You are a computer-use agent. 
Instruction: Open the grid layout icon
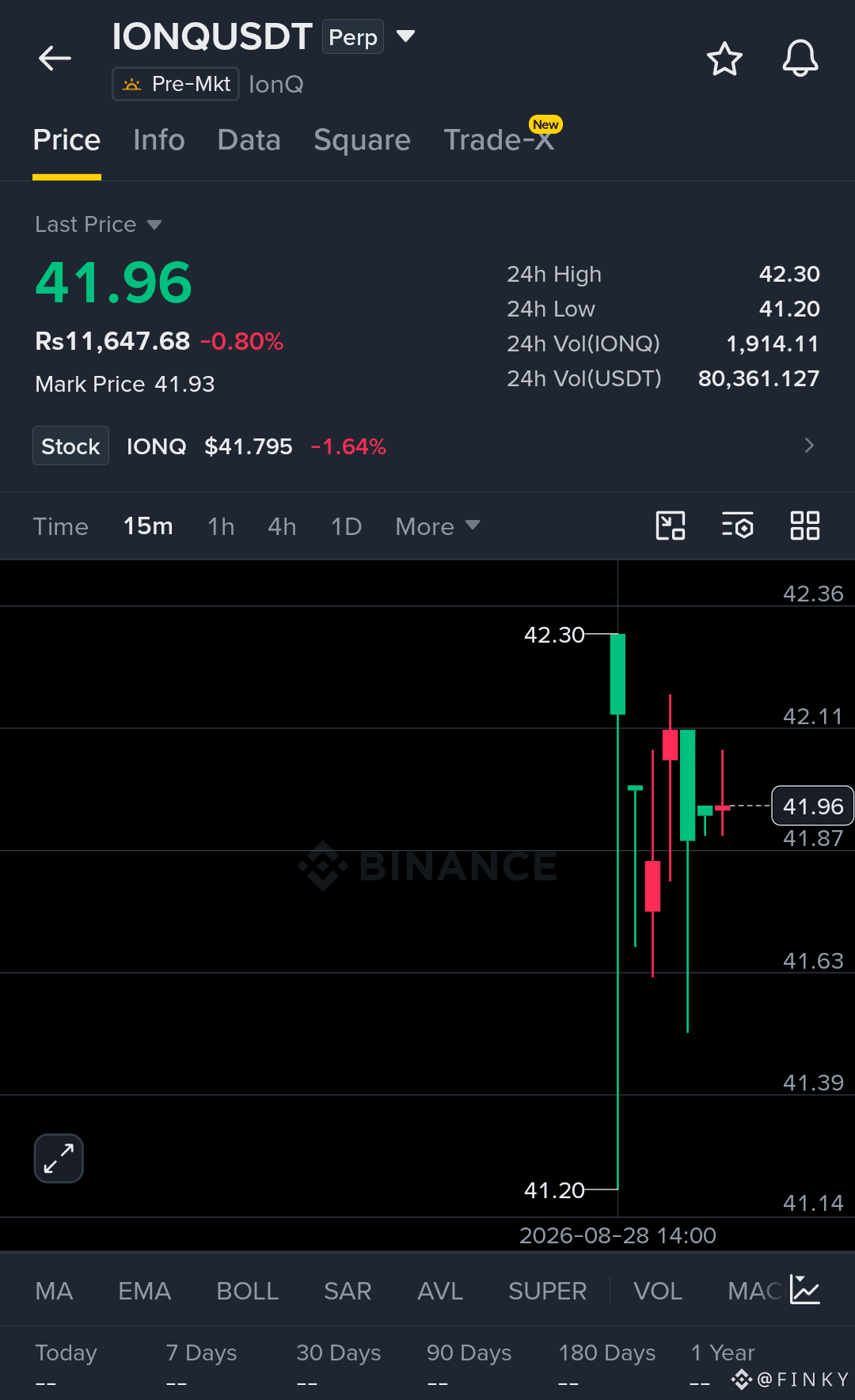click(x=805, y=525)
